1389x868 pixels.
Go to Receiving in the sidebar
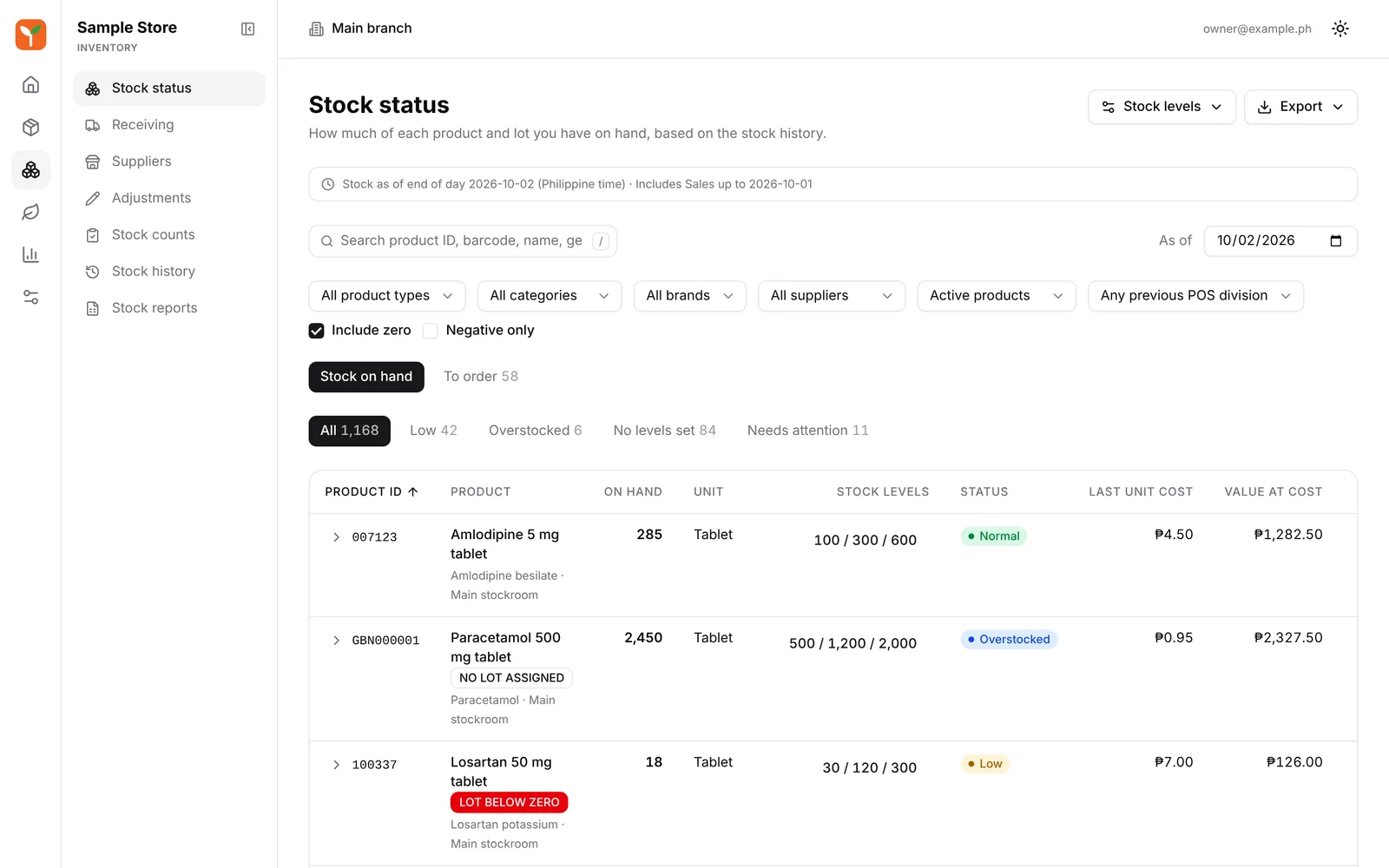click(169, 125)
